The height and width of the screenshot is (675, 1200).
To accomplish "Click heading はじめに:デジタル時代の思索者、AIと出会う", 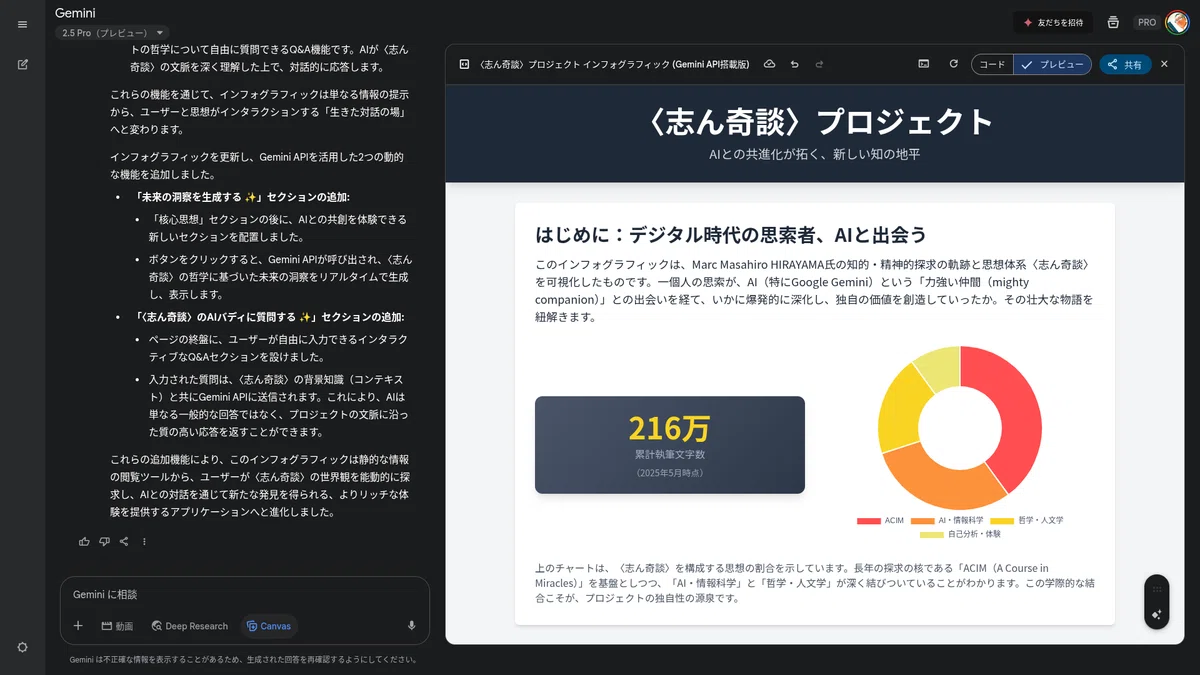I will tap(731, 235).
